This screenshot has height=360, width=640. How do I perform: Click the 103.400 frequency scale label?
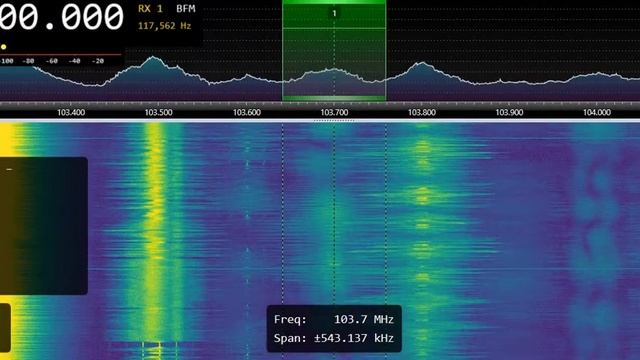pos(71,113)
